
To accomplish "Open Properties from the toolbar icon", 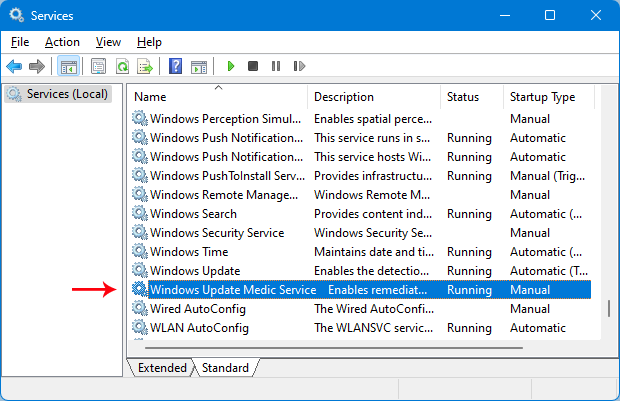I will pyautogui.click(x=98, y=66).
